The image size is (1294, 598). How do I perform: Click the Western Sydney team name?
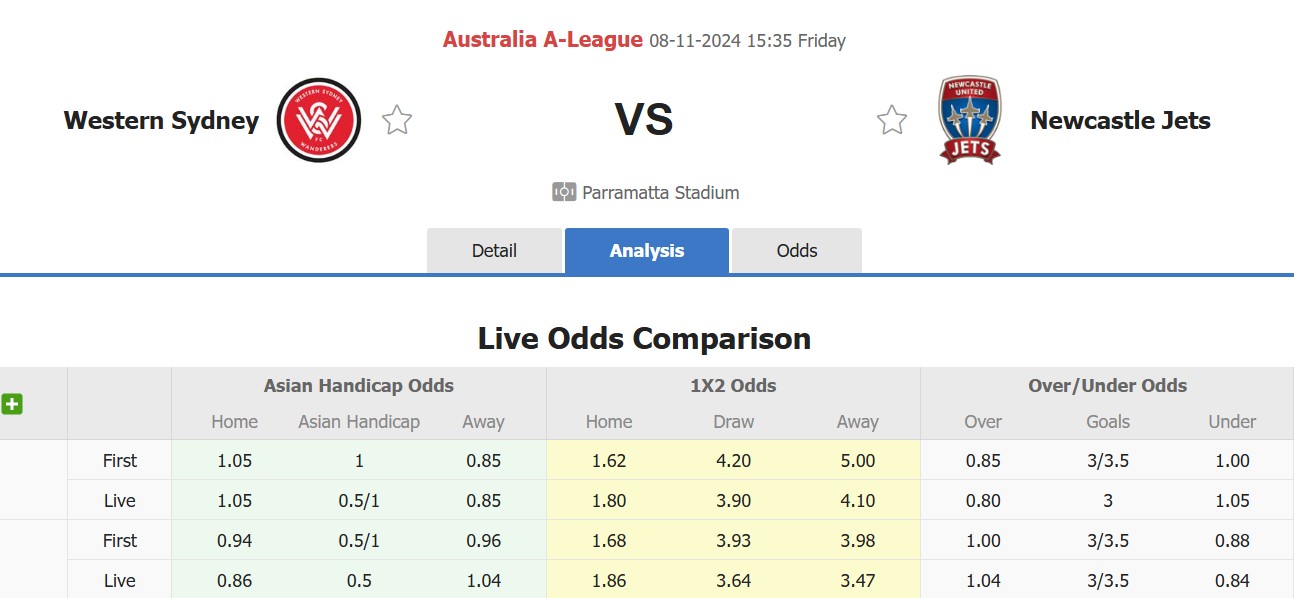(x=161, y=120)
